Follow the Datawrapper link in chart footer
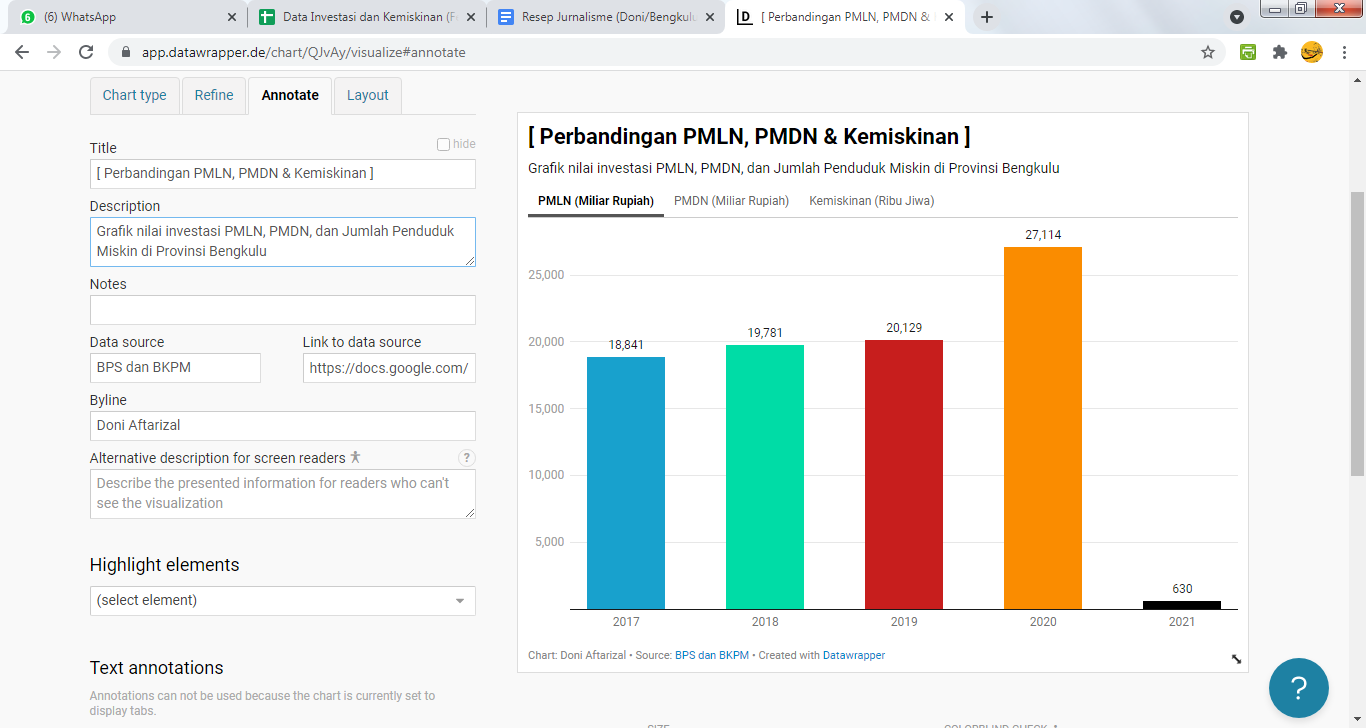1366x728 pixels. pyautogui.click(x=853, y=656)
